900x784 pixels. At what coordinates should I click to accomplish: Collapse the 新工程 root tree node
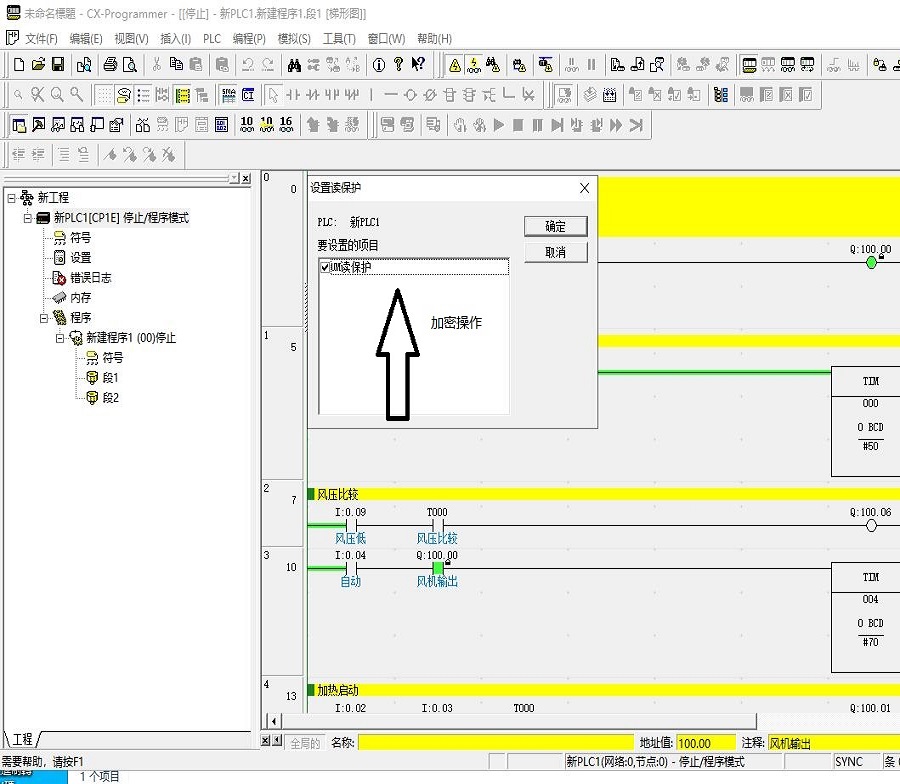tap(12, 198)
